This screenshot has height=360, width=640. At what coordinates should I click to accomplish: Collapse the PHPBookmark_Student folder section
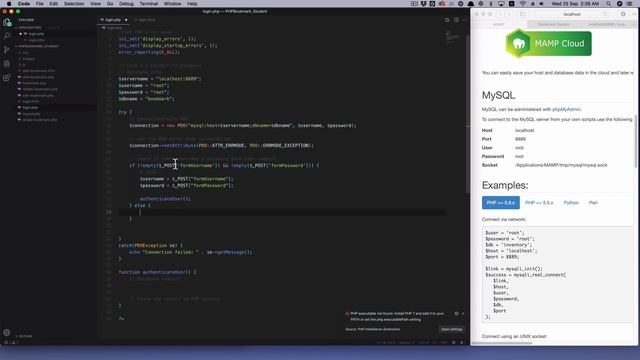click(x=39, y=46)
